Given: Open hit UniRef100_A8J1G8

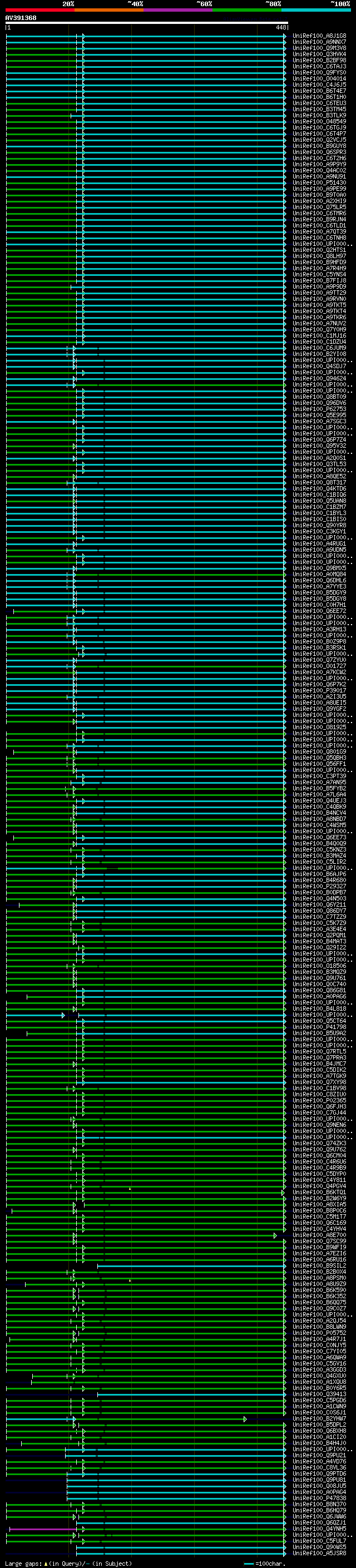Looking at the screenshot, I should coord(319,36).
